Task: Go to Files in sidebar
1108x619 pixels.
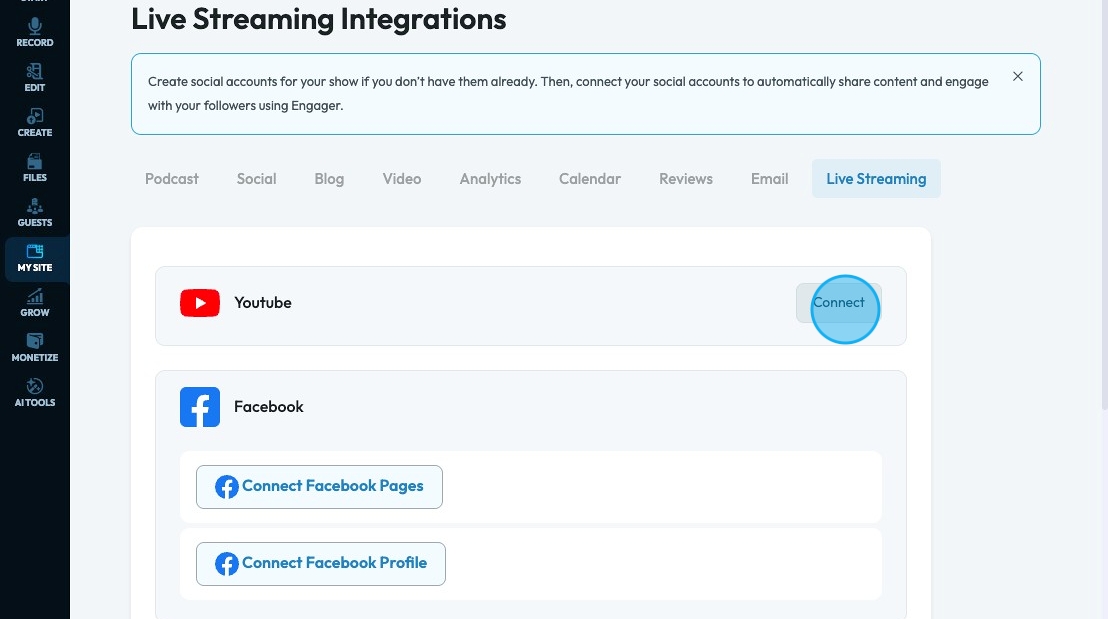Action: coord(35,168)
